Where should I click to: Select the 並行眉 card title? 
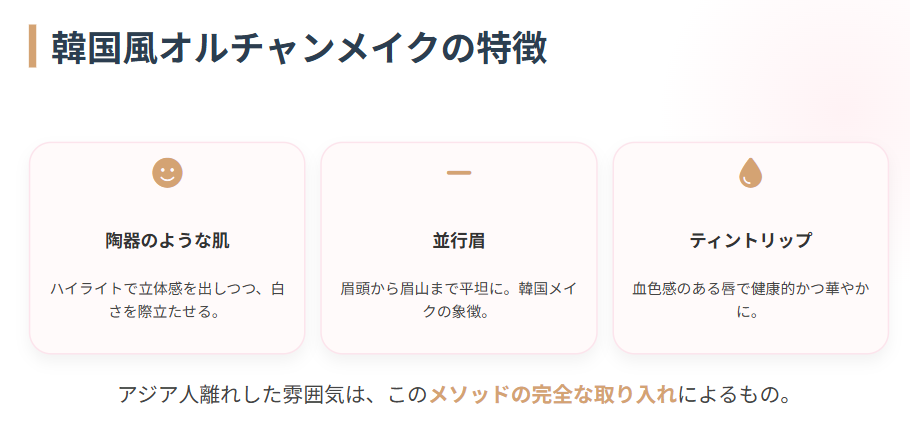pyautogui.click(x=459, y=241)
